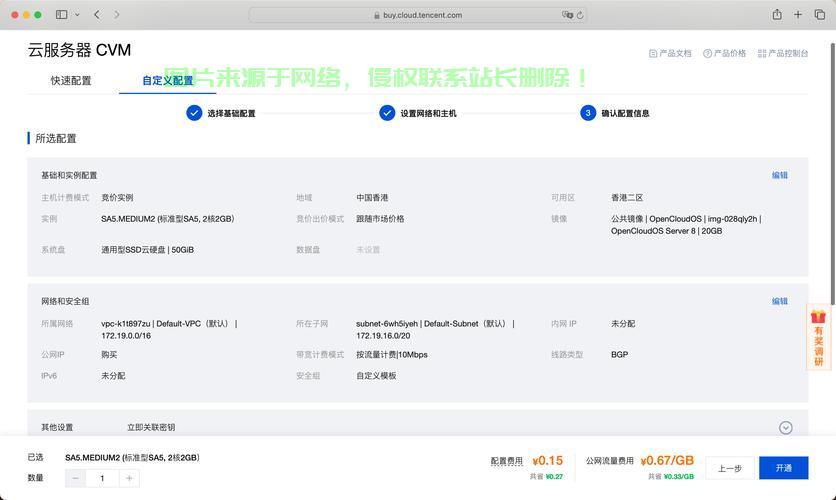
Task: Open the Safari share icon
Action: [777, 15]
